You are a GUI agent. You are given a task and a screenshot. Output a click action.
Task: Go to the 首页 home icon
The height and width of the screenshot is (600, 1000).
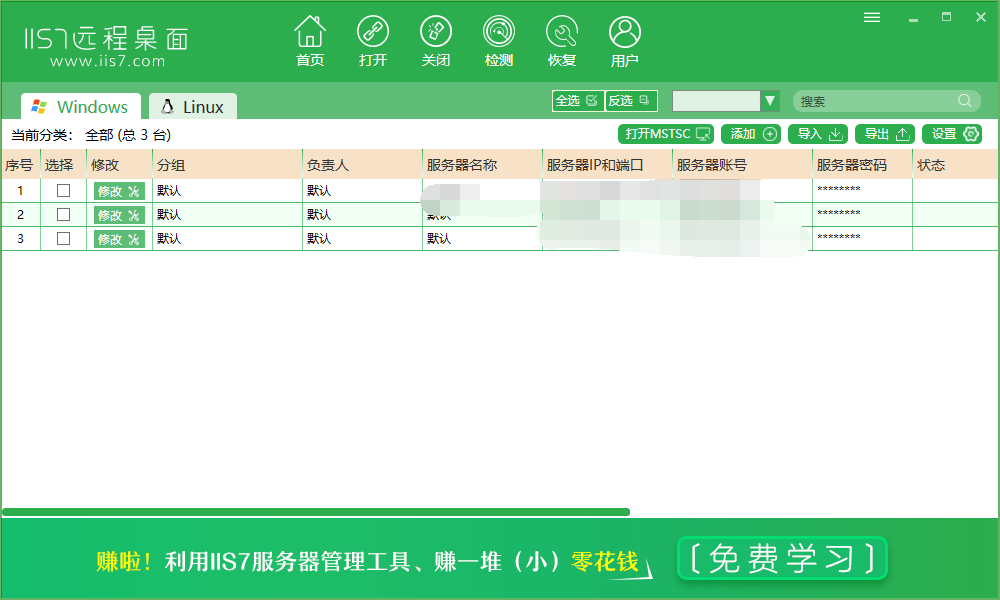pyautogui.click(x=310, y=32)
